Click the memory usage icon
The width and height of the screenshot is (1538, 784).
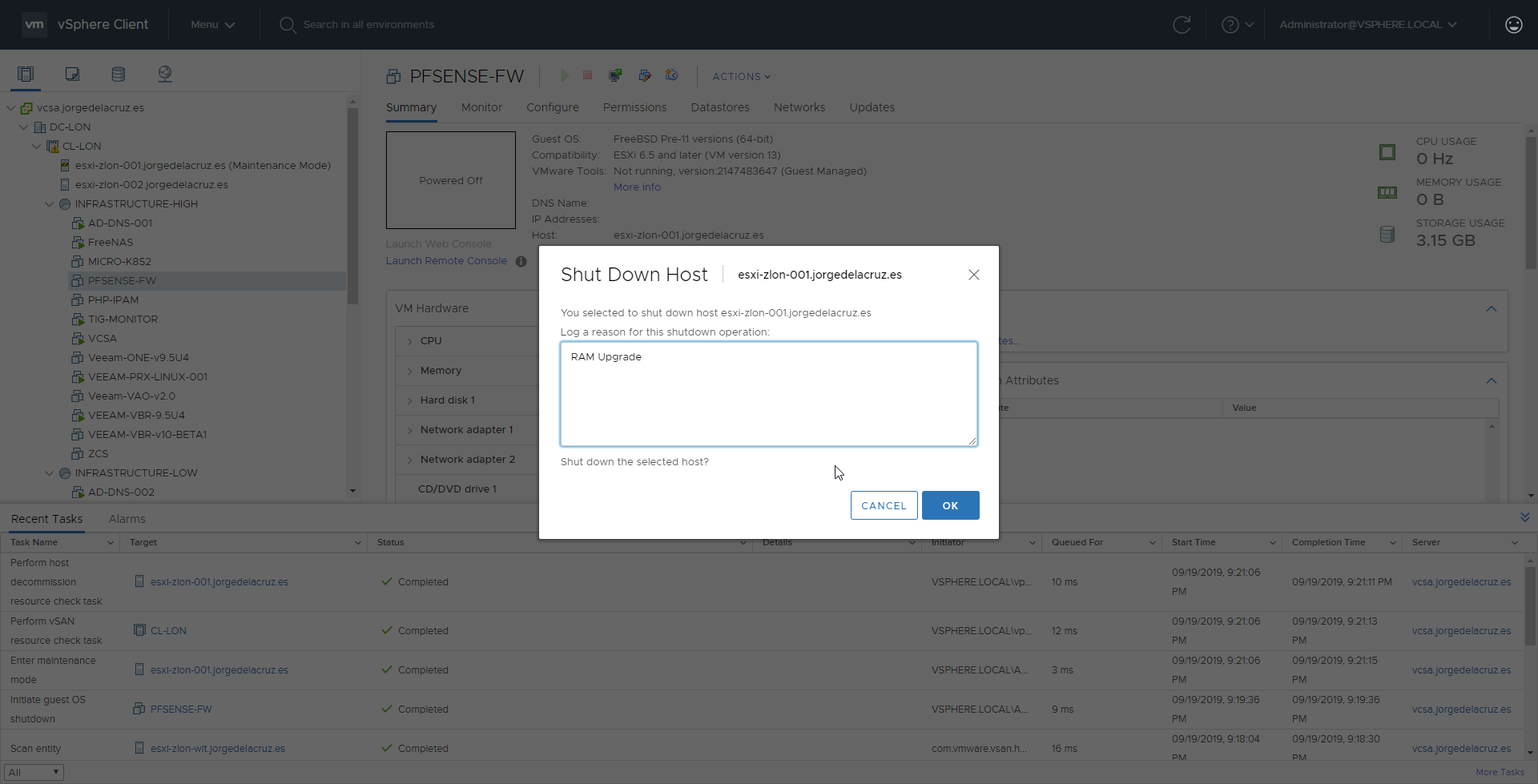tap(1387, 192)
